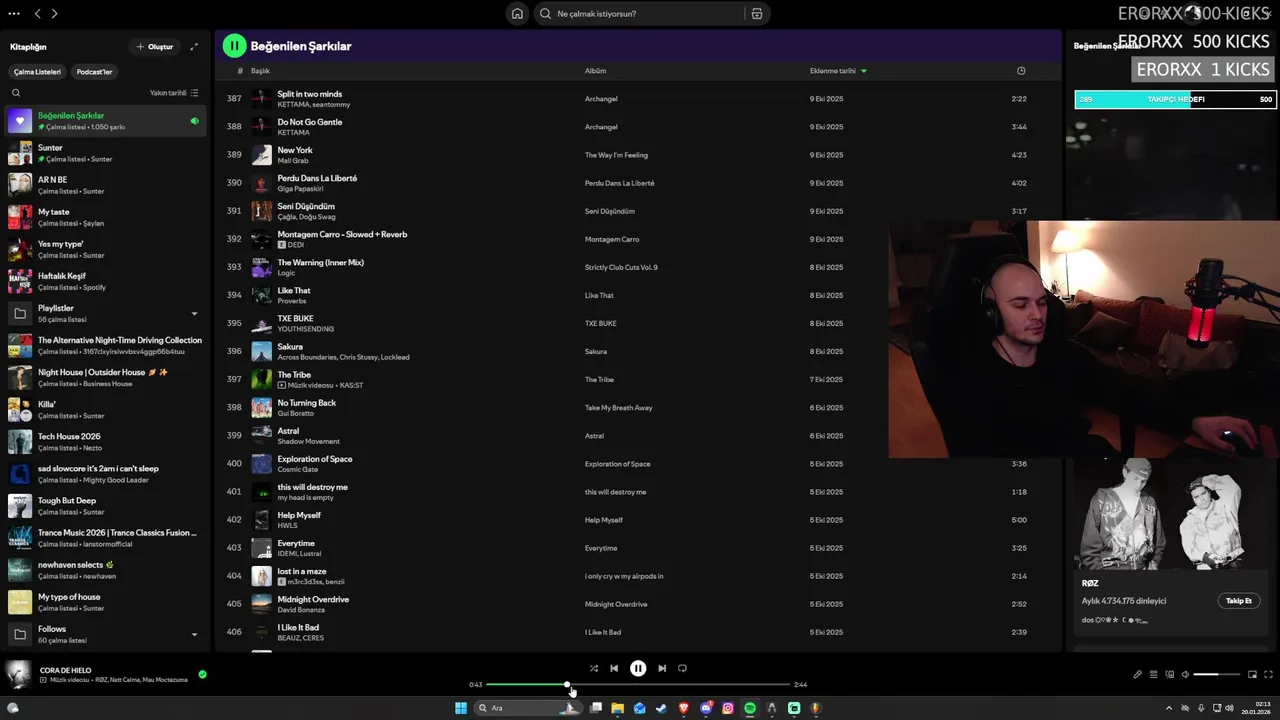Filter by Çalma Listeleri chip

click(37, 72)
